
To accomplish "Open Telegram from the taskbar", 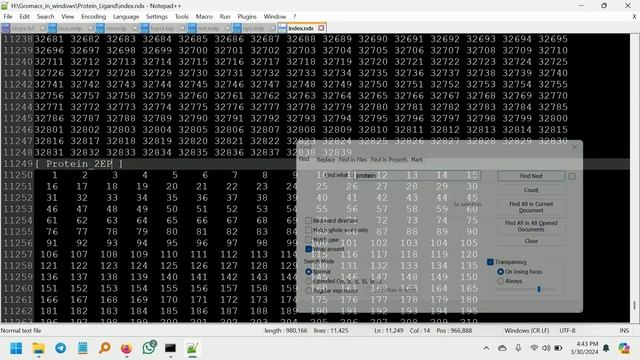I will [60, 348].
